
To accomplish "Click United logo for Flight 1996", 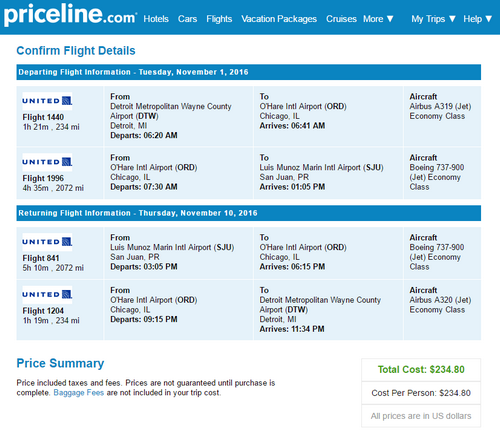I will pyautogui.click(x=47, y=162).
